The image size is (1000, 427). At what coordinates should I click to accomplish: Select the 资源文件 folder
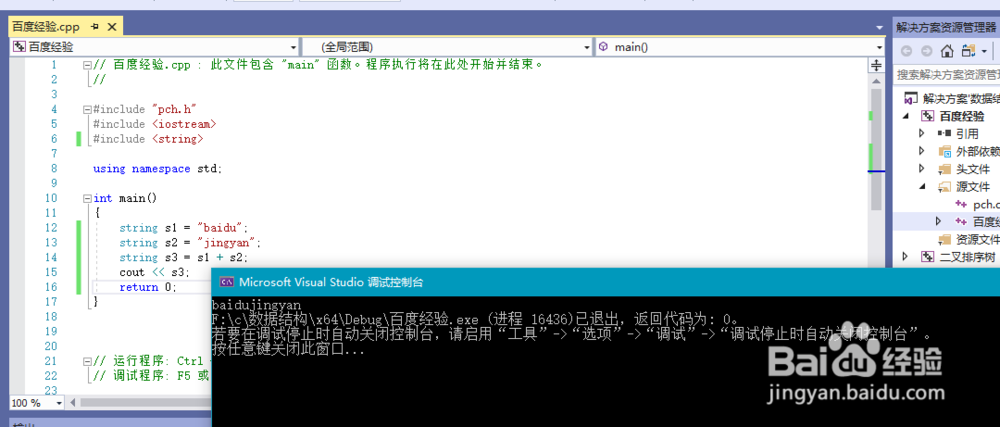[x=978, y=240]
